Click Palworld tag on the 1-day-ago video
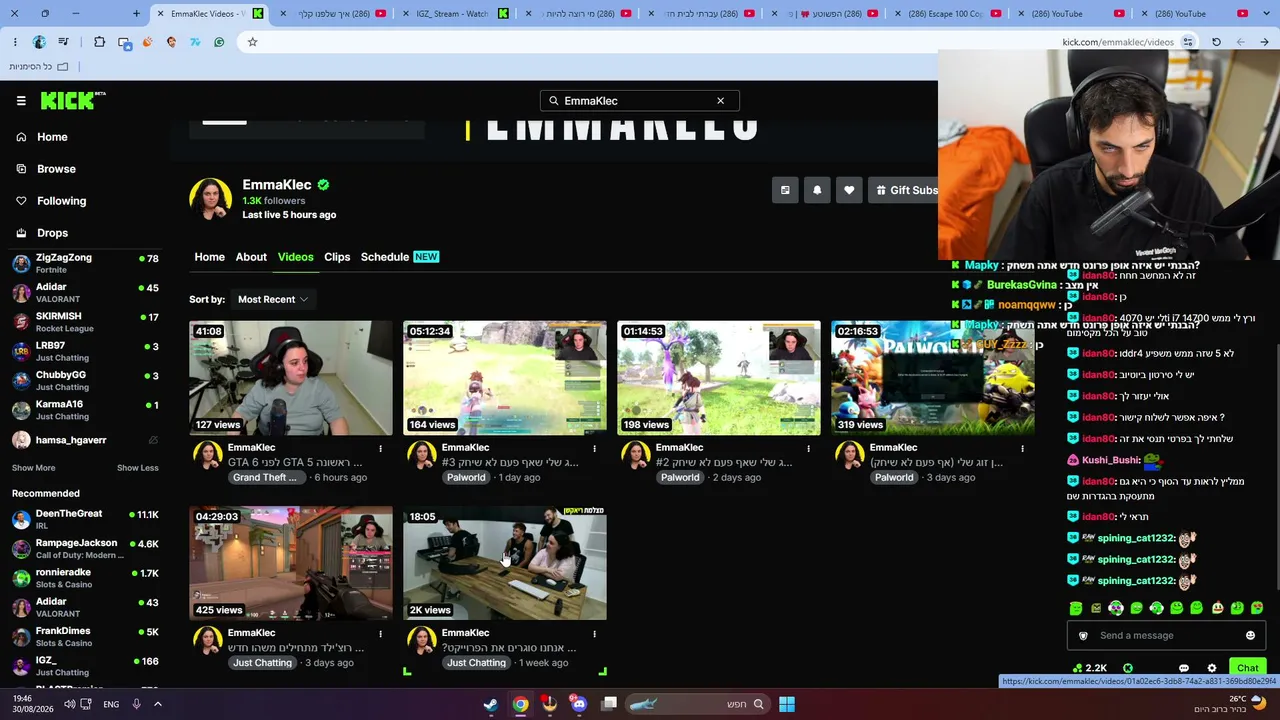Screen dimensions: 1280x720 point(466,478)
